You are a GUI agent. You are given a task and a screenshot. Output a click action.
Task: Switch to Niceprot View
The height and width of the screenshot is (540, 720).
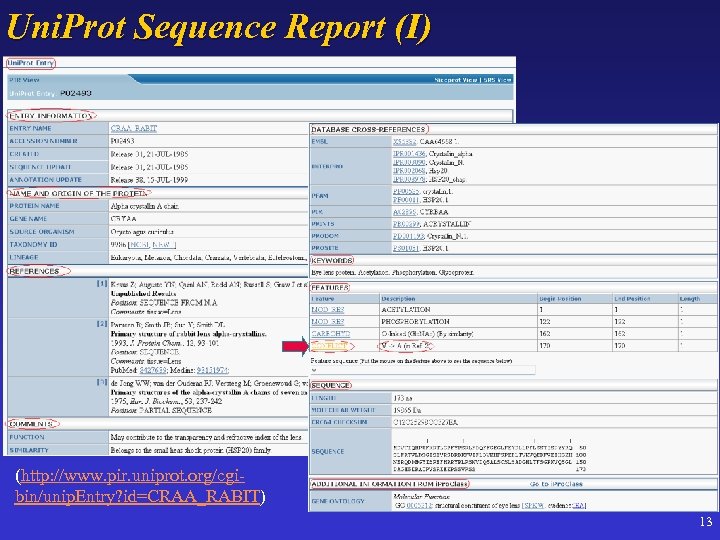point(456,80)
